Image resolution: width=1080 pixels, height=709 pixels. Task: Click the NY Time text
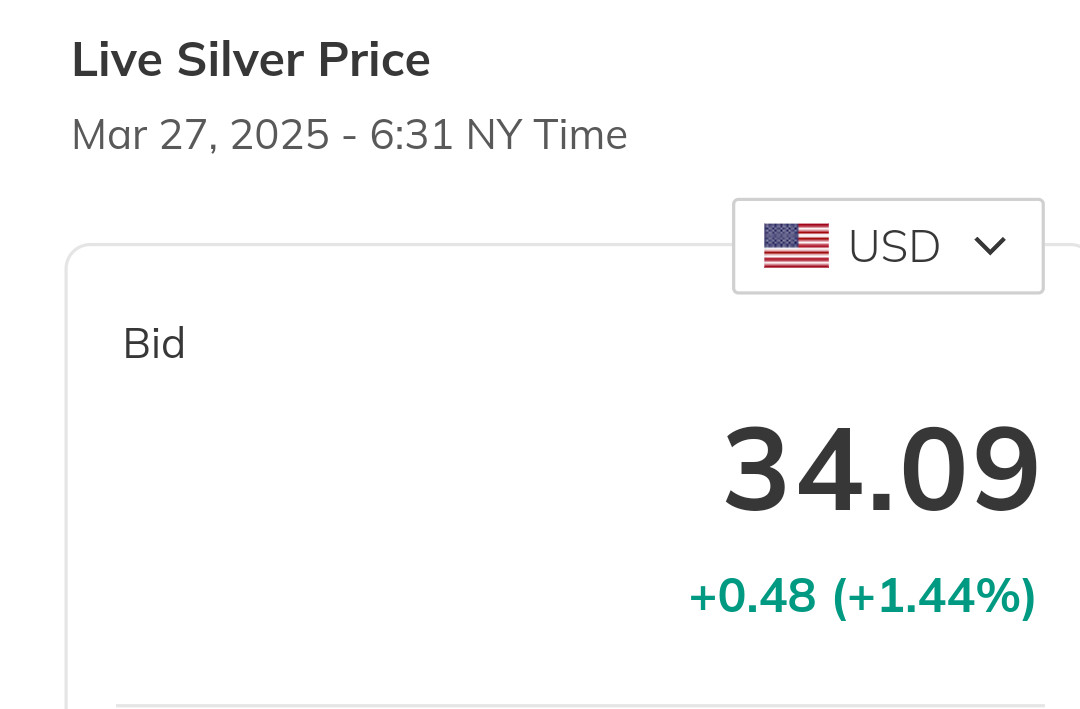click(x=546, y=135)
